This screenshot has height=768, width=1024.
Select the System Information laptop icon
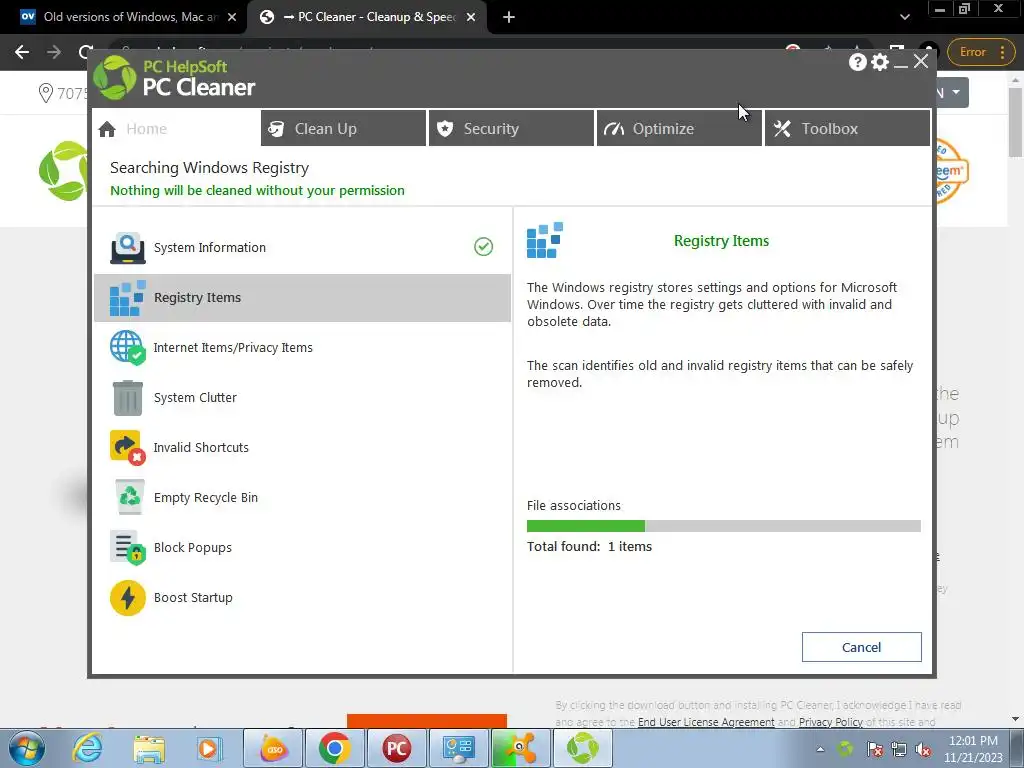(127, 248)
